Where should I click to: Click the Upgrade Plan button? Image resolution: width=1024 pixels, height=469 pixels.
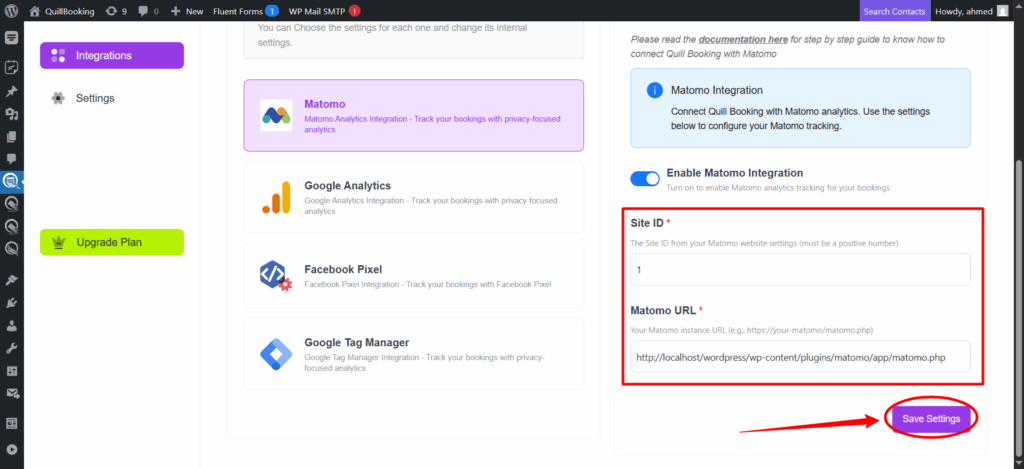click(111, 242)
